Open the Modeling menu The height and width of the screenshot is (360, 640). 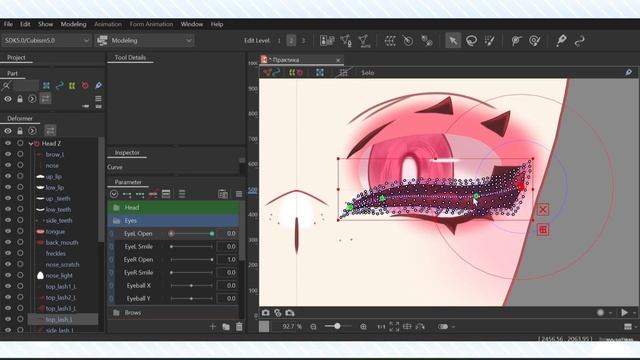point(73,24)
